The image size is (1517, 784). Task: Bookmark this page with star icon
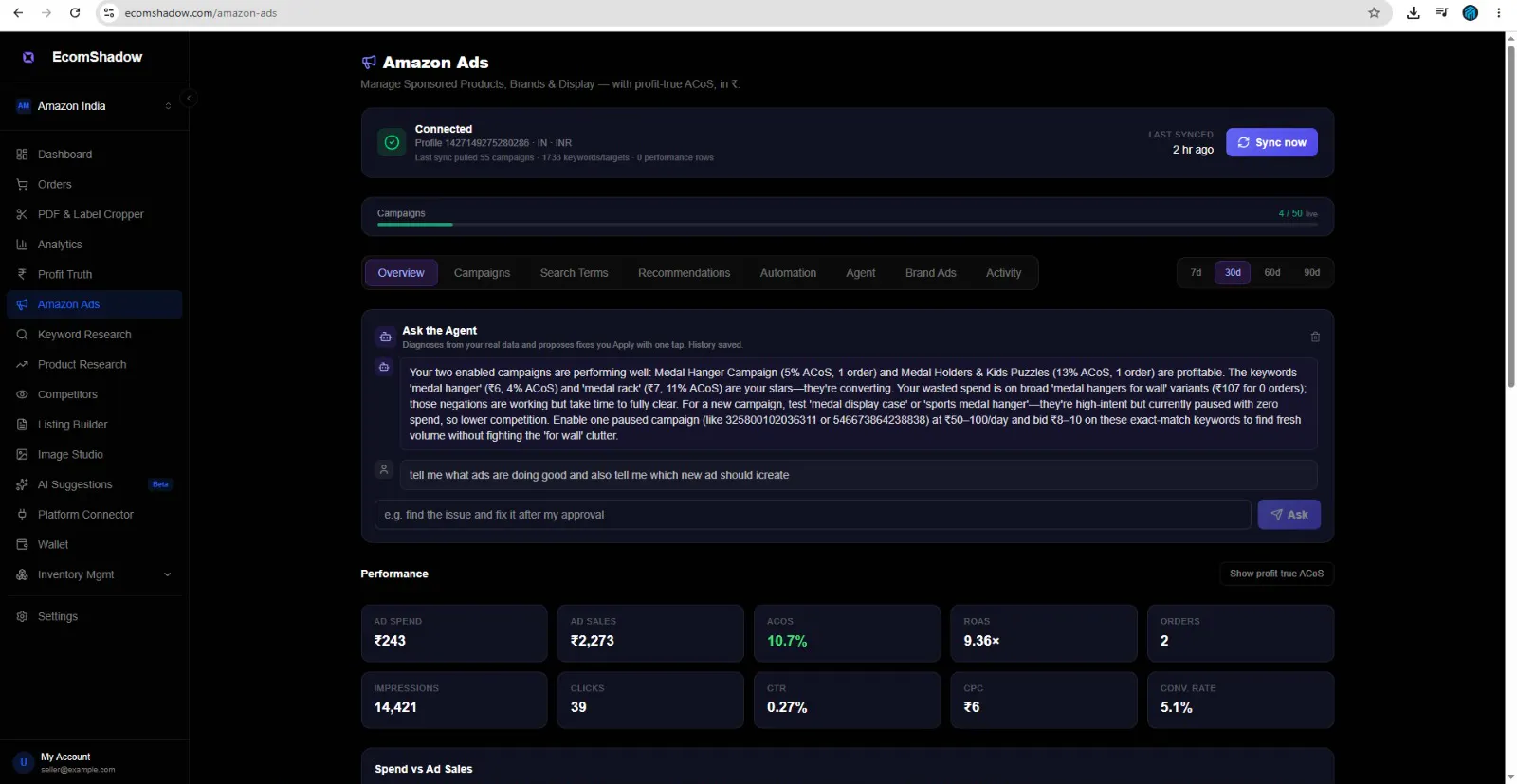pyautogui.click(x=1374, y=13)
